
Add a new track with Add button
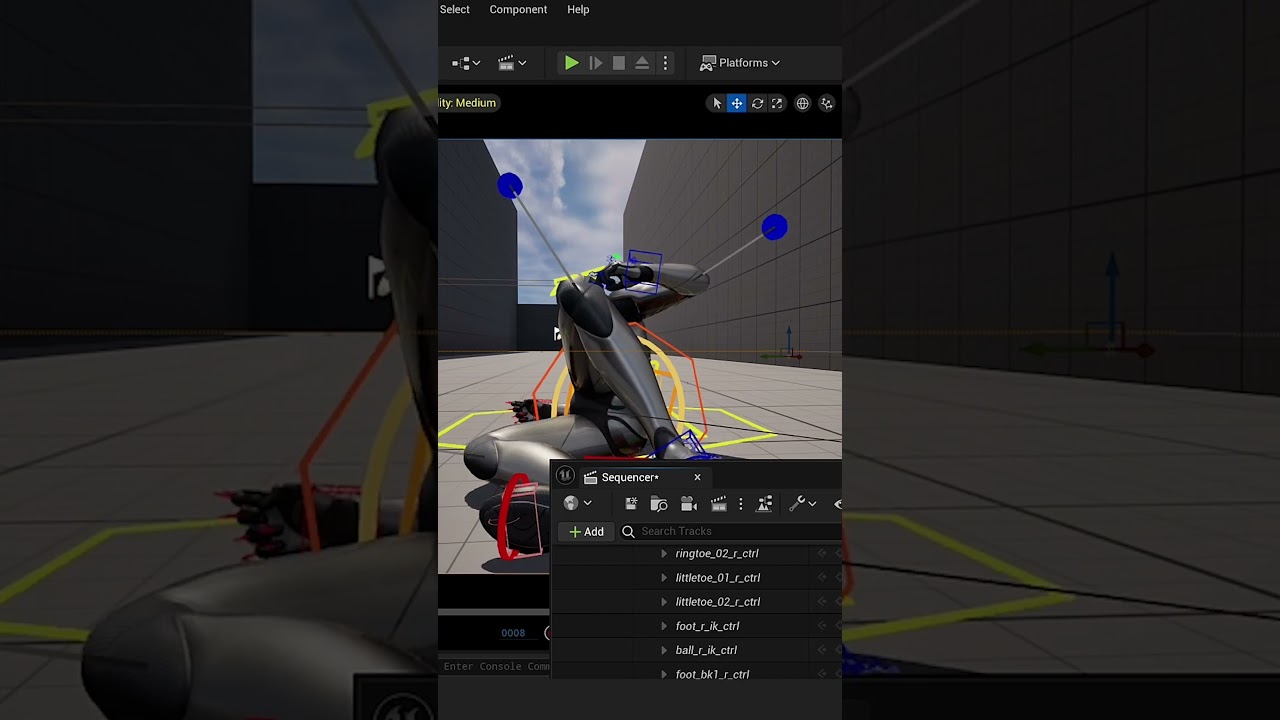click(x=586, y=532)
